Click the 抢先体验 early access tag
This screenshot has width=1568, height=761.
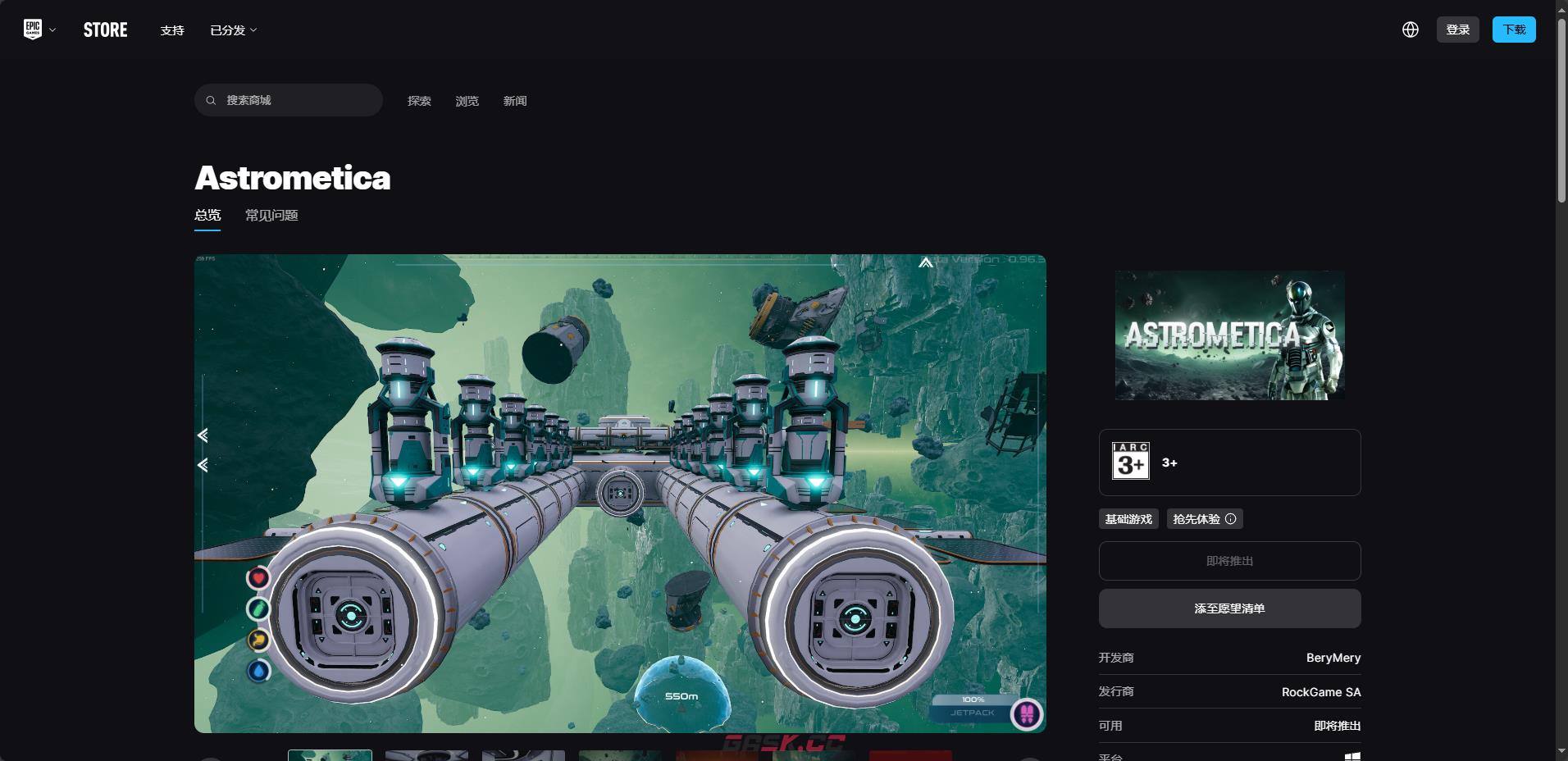(x=1205, y=519)
